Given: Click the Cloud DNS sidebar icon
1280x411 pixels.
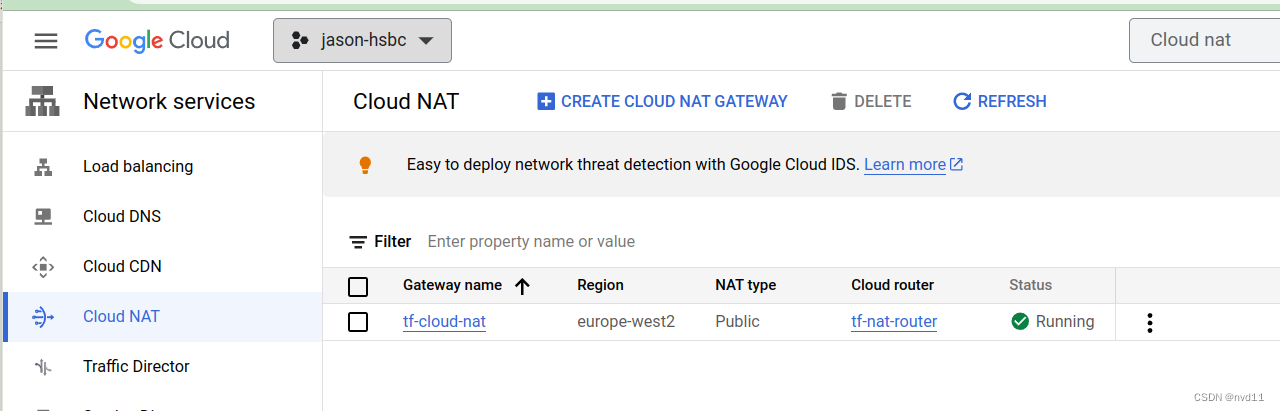Looking at the screenshot, I should [43, 216].
